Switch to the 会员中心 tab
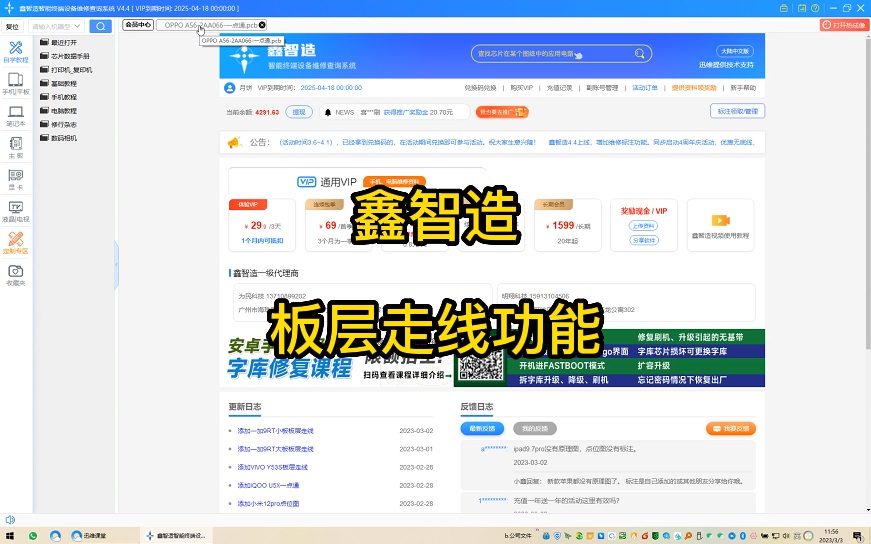The height and width of the screenshot is (544, 871). (138, 24)
